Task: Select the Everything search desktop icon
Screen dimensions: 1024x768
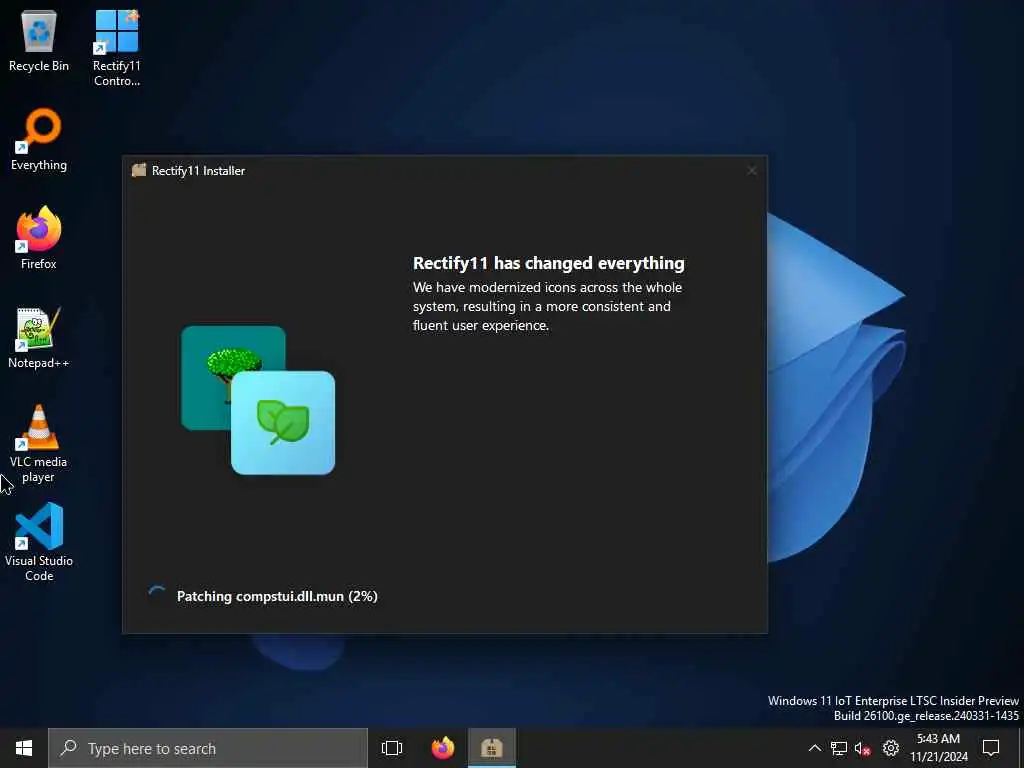Action: click(x=39, y=140)
